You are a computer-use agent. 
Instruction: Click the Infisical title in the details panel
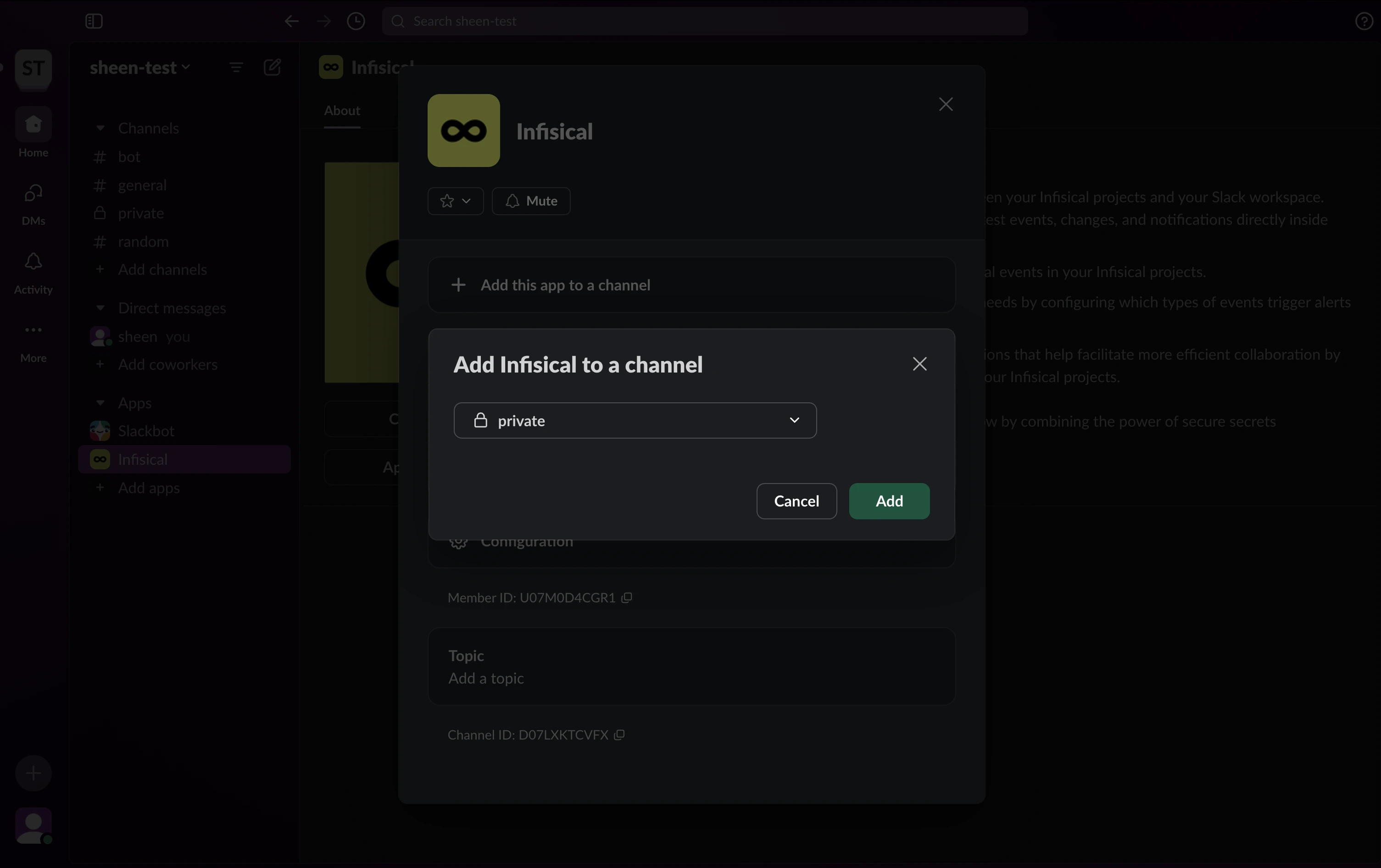click(x=554, y=132)
